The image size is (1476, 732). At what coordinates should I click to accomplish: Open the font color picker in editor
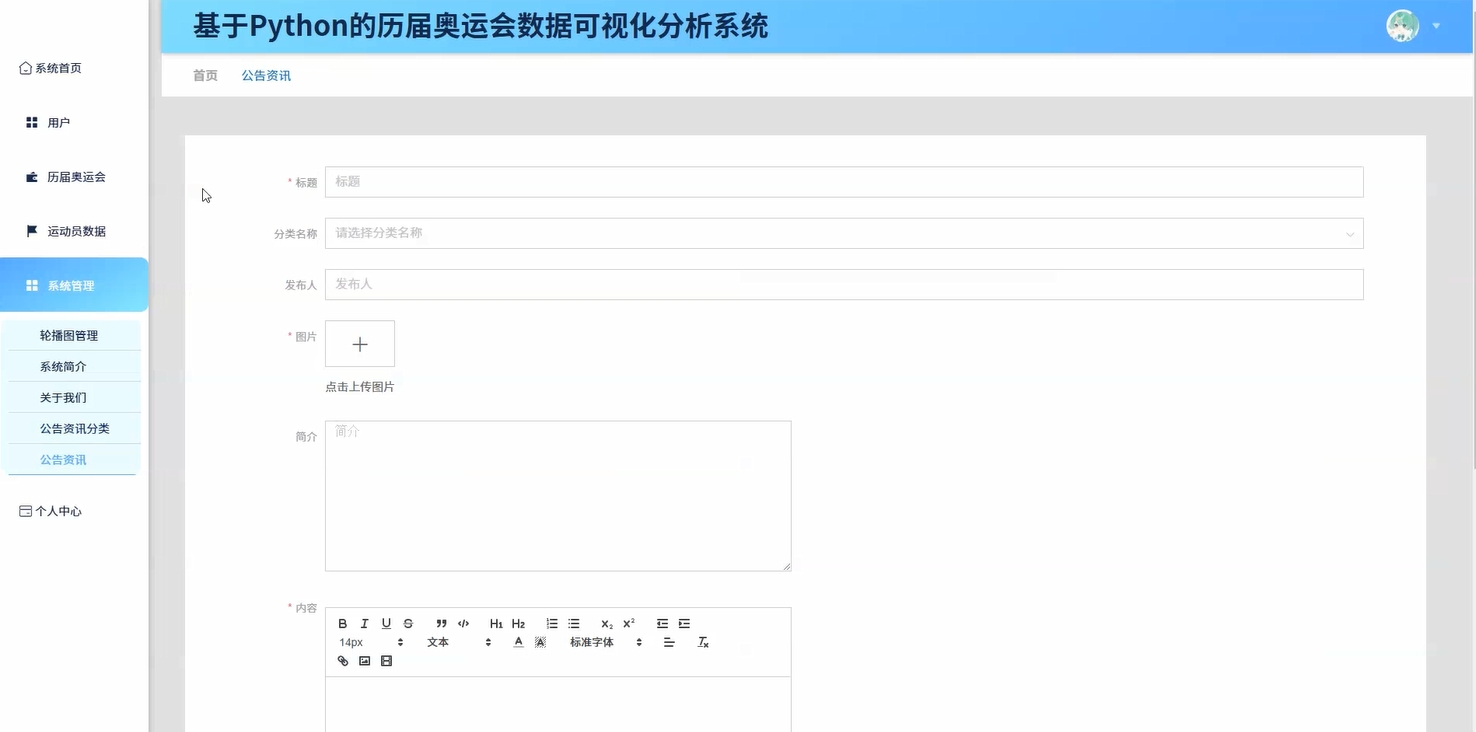tap(518, 642)
